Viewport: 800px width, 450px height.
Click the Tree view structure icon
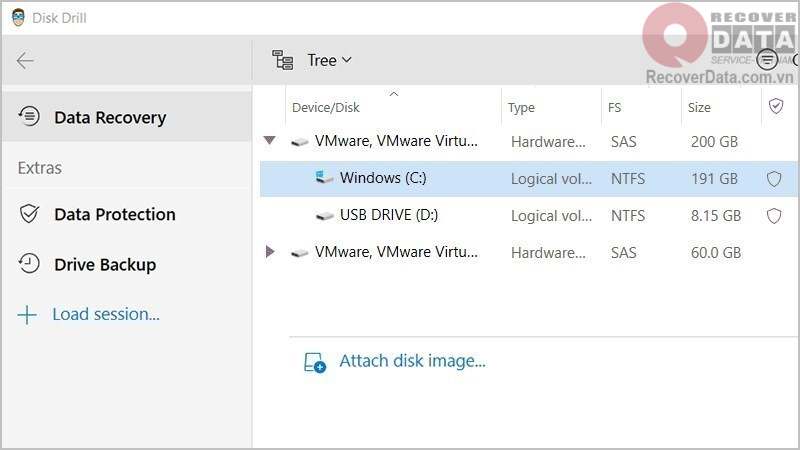(283, 60)
